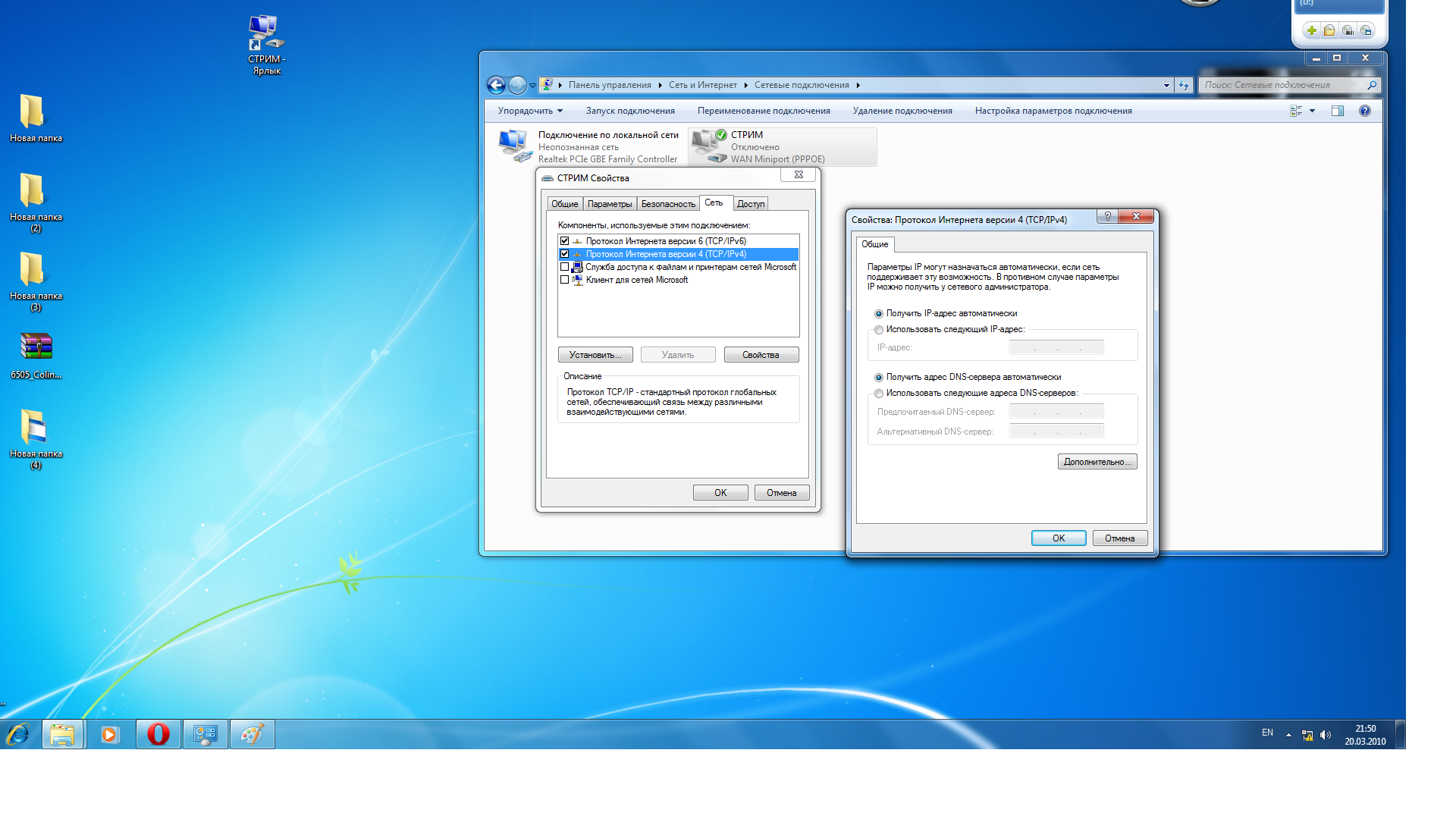This screenshot has width=1456, height=819.
Task: Click Настройка параметров подключения command
Action: (1053, 111)
